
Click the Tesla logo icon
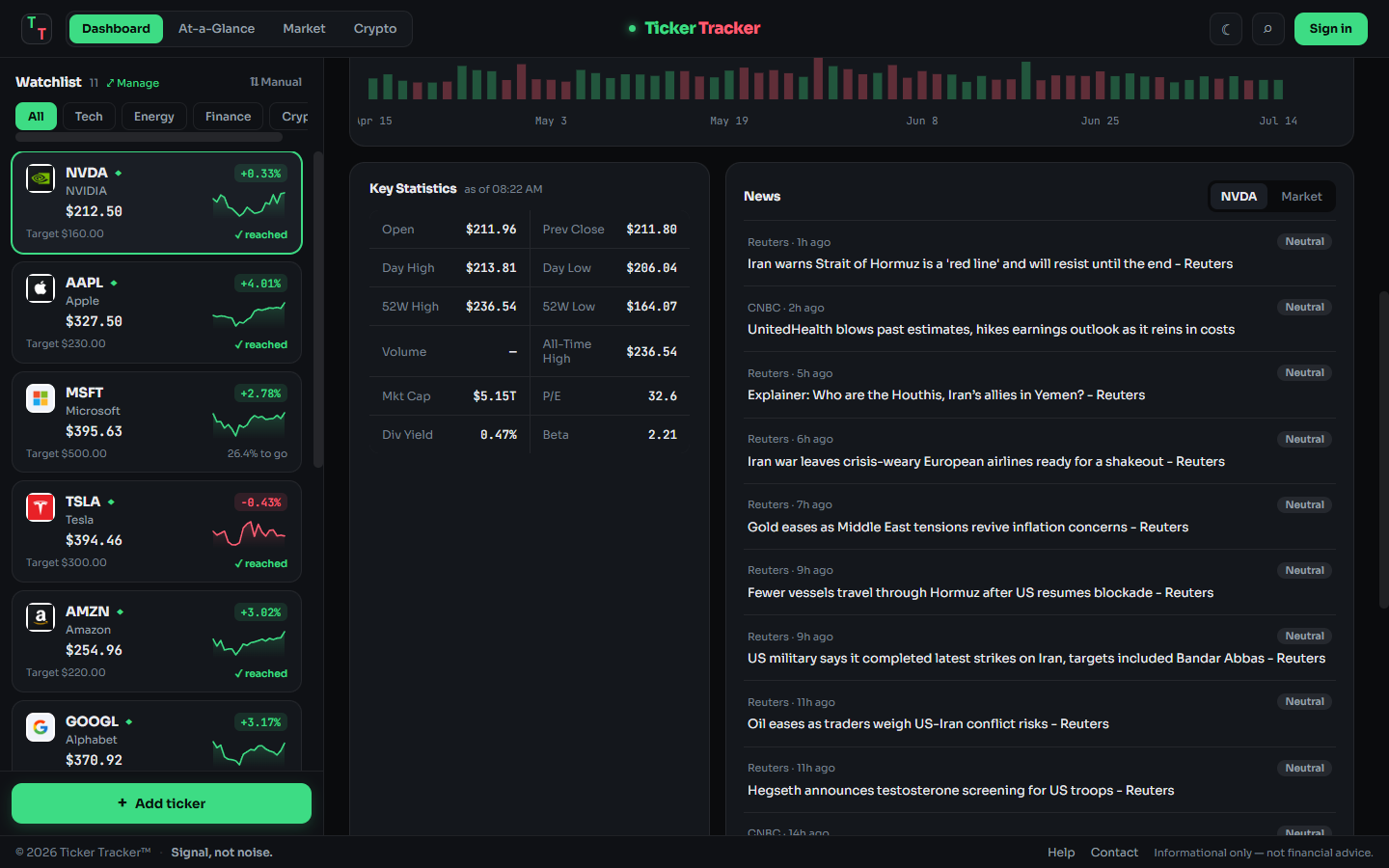click(41, 507)
